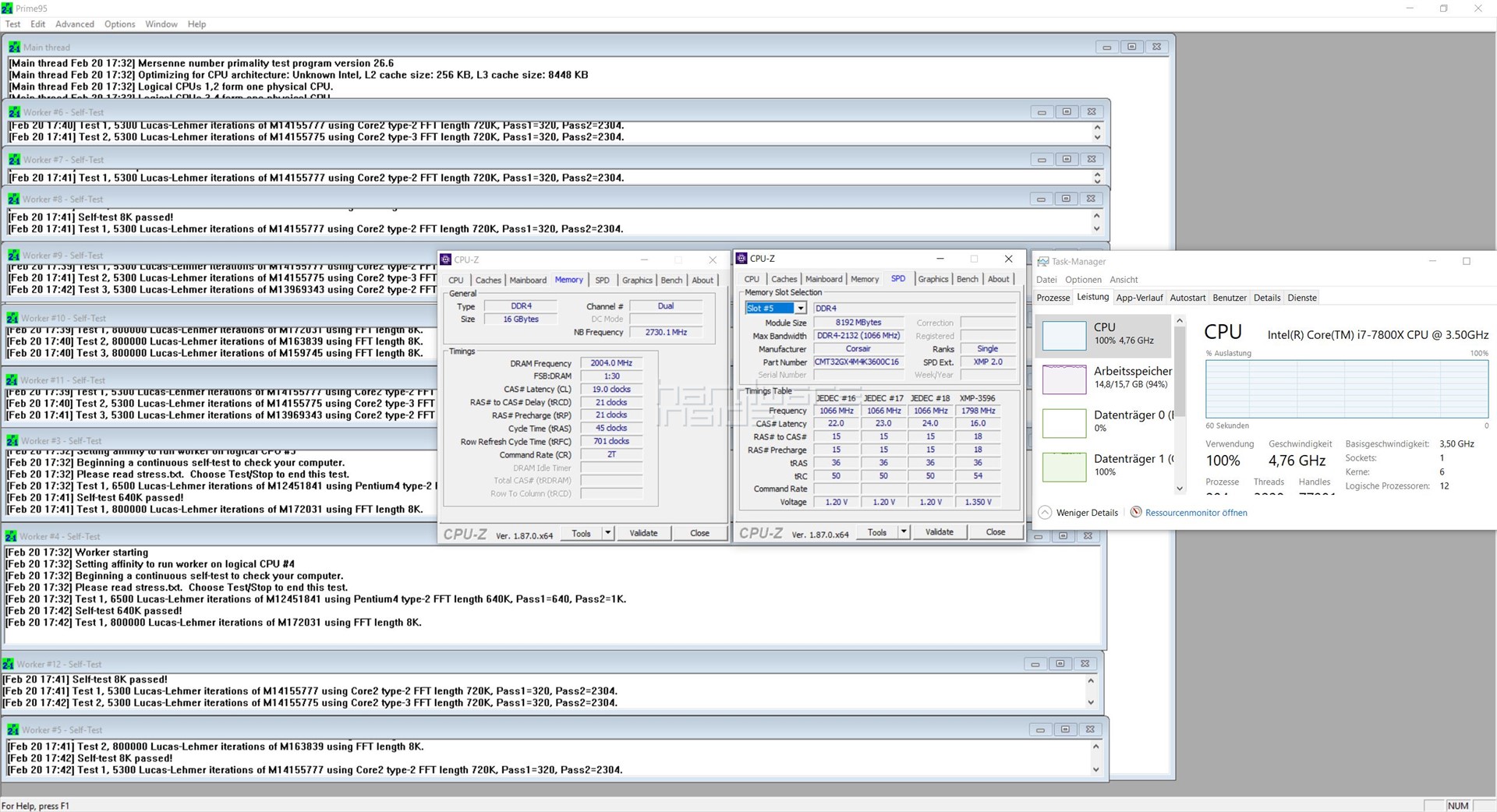Click the Task-Manager title bar icon

(x=1042, y=262)
